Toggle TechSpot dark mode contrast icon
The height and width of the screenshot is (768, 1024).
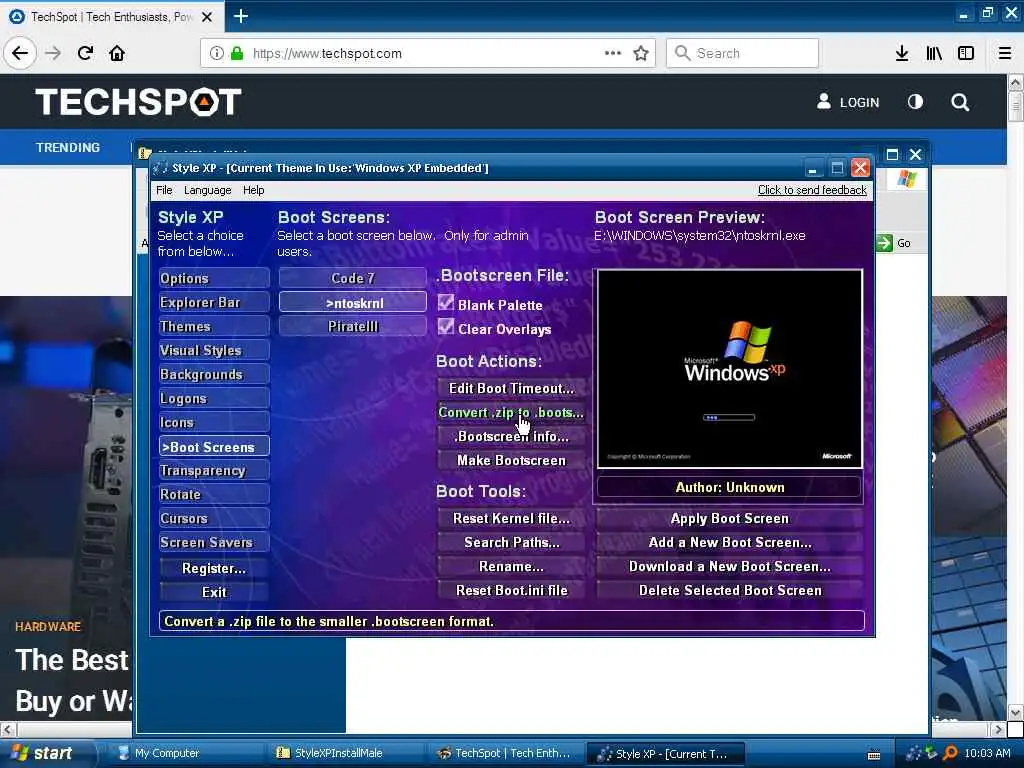click(x=915, y=102)
